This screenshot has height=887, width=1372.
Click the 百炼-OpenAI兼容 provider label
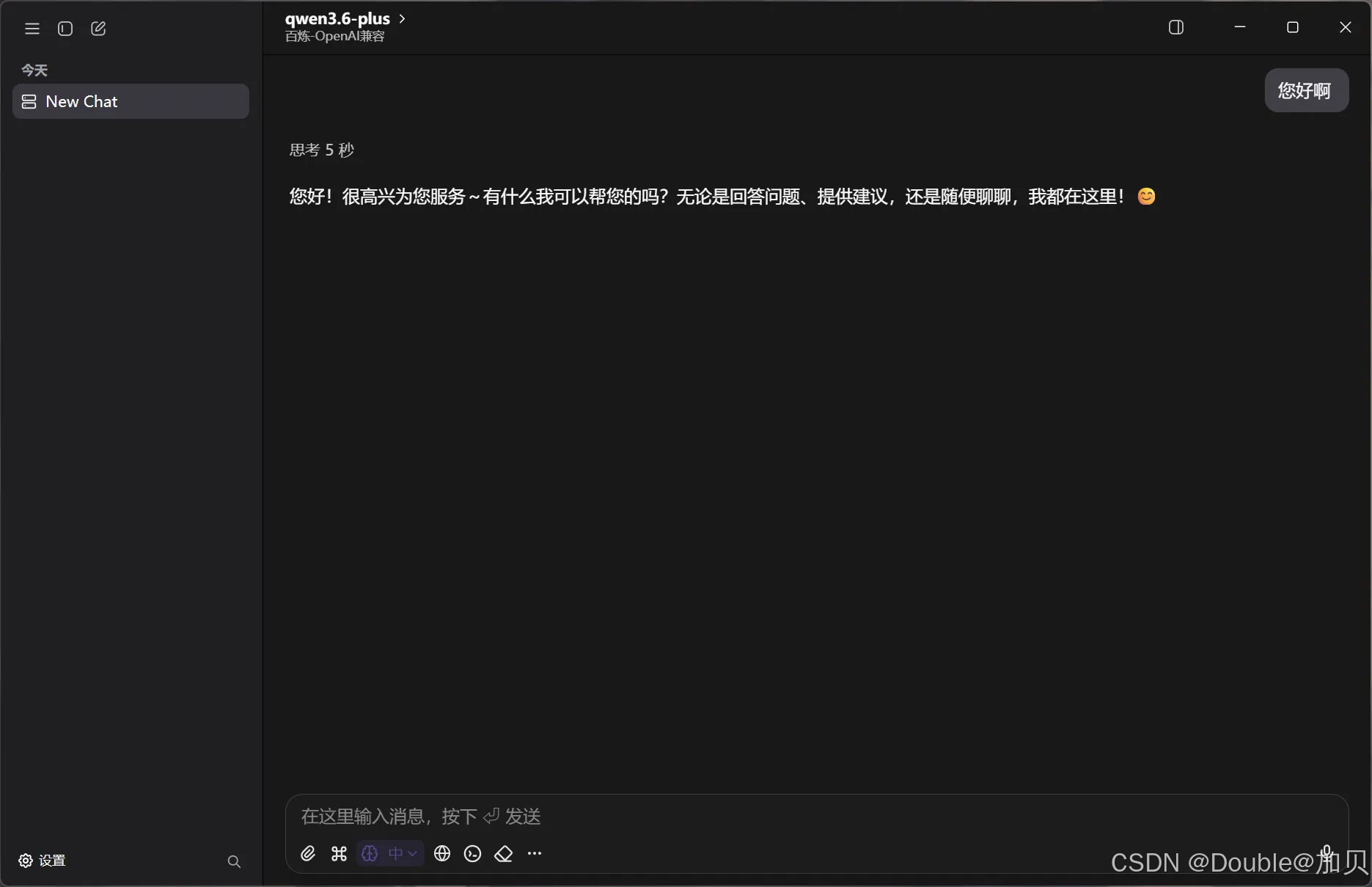[334, 37]
